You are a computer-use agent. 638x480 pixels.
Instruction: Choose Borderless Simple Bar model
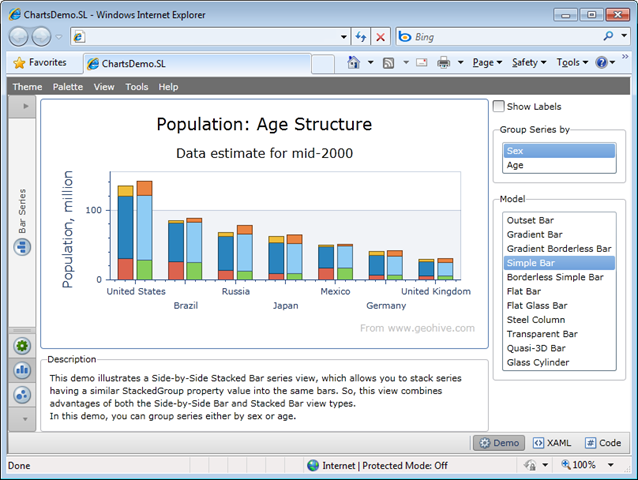559,277
